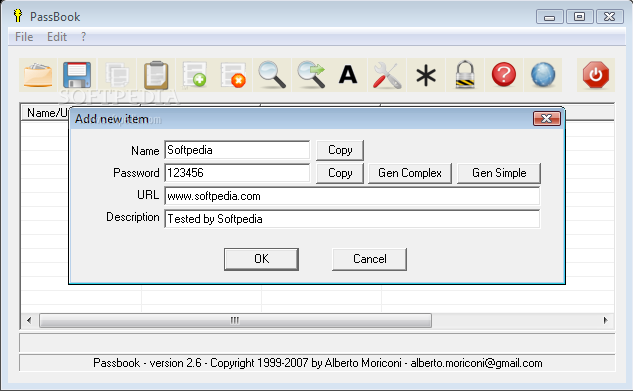This screenshot has height=391, width=633.
Task: Click the Description field Tested by Softpedia
Action: 352,219
